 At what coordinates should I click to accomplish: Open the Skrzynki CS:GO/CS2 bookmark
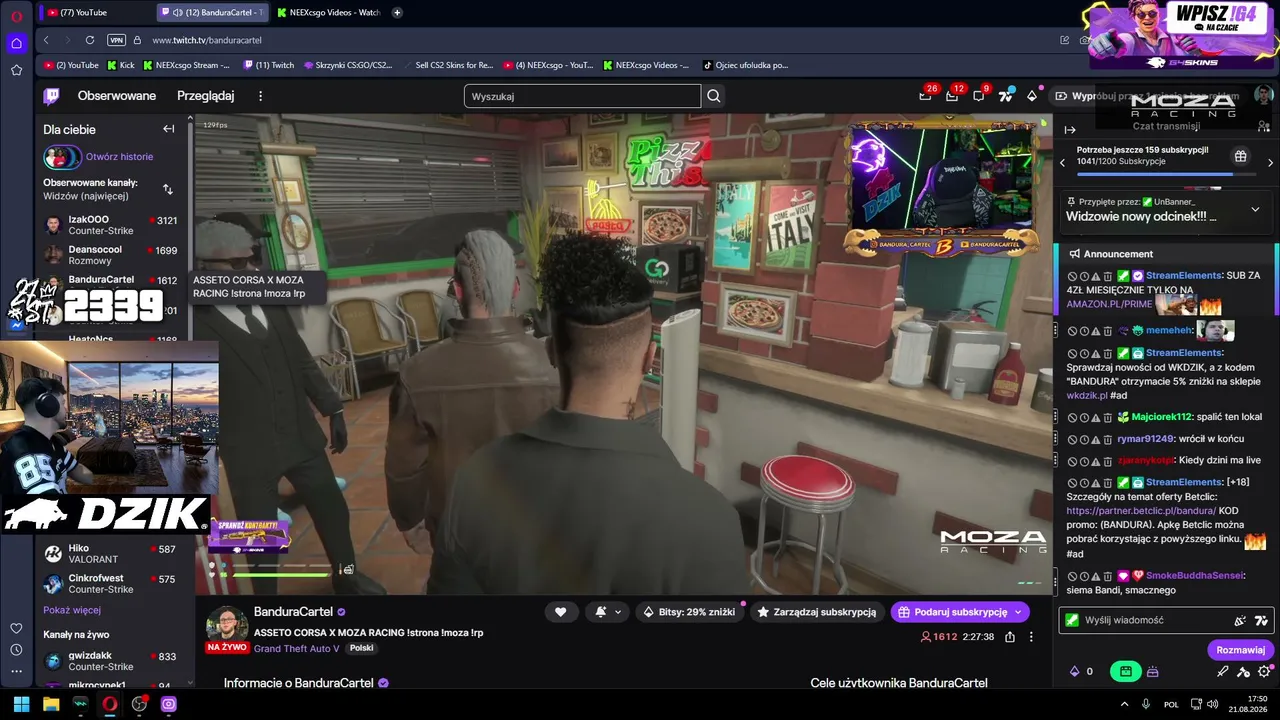(x=348, y=65)
